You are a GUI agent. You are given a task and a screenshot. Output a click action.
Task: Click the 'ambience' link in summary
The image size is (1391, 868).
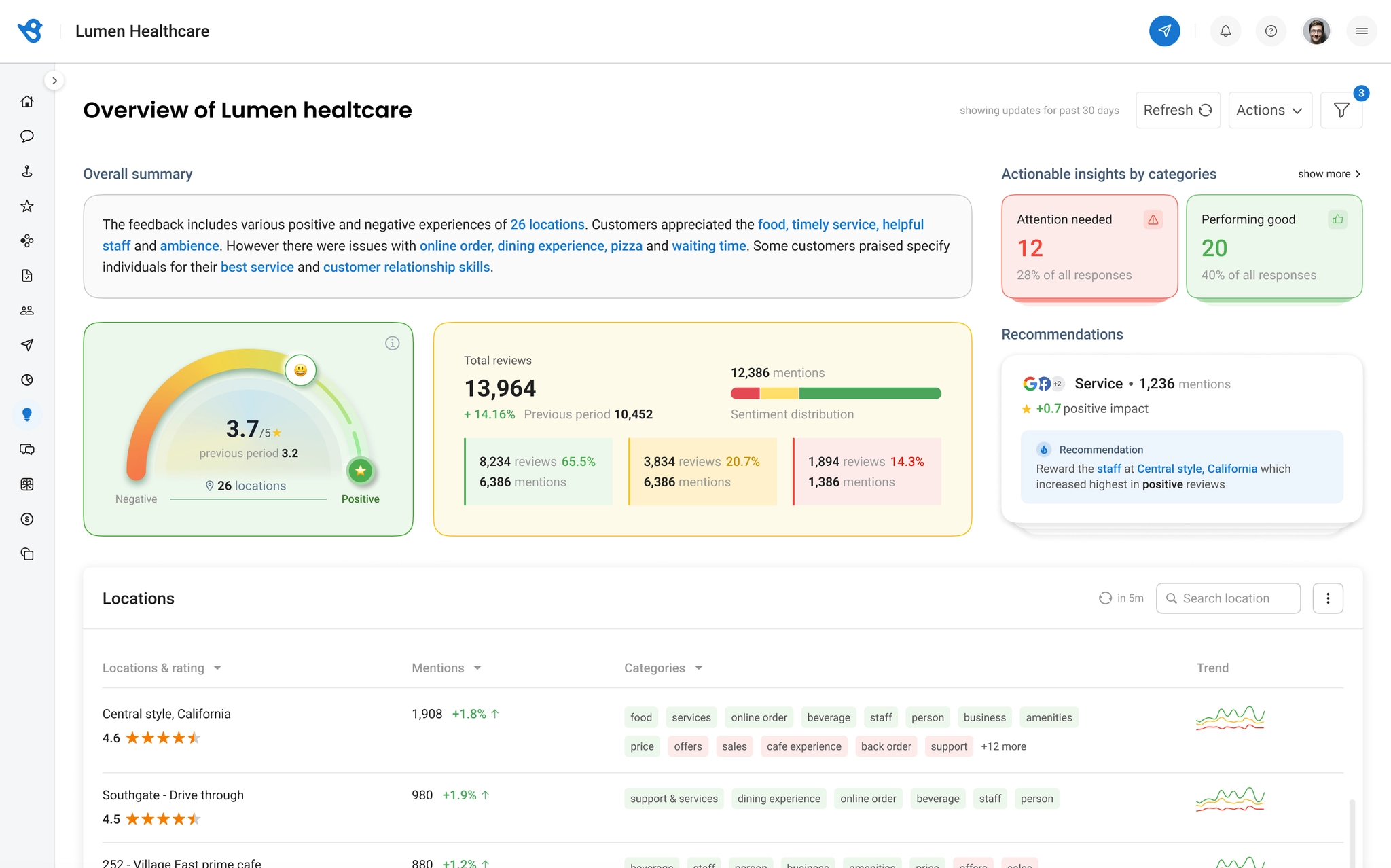189,246
